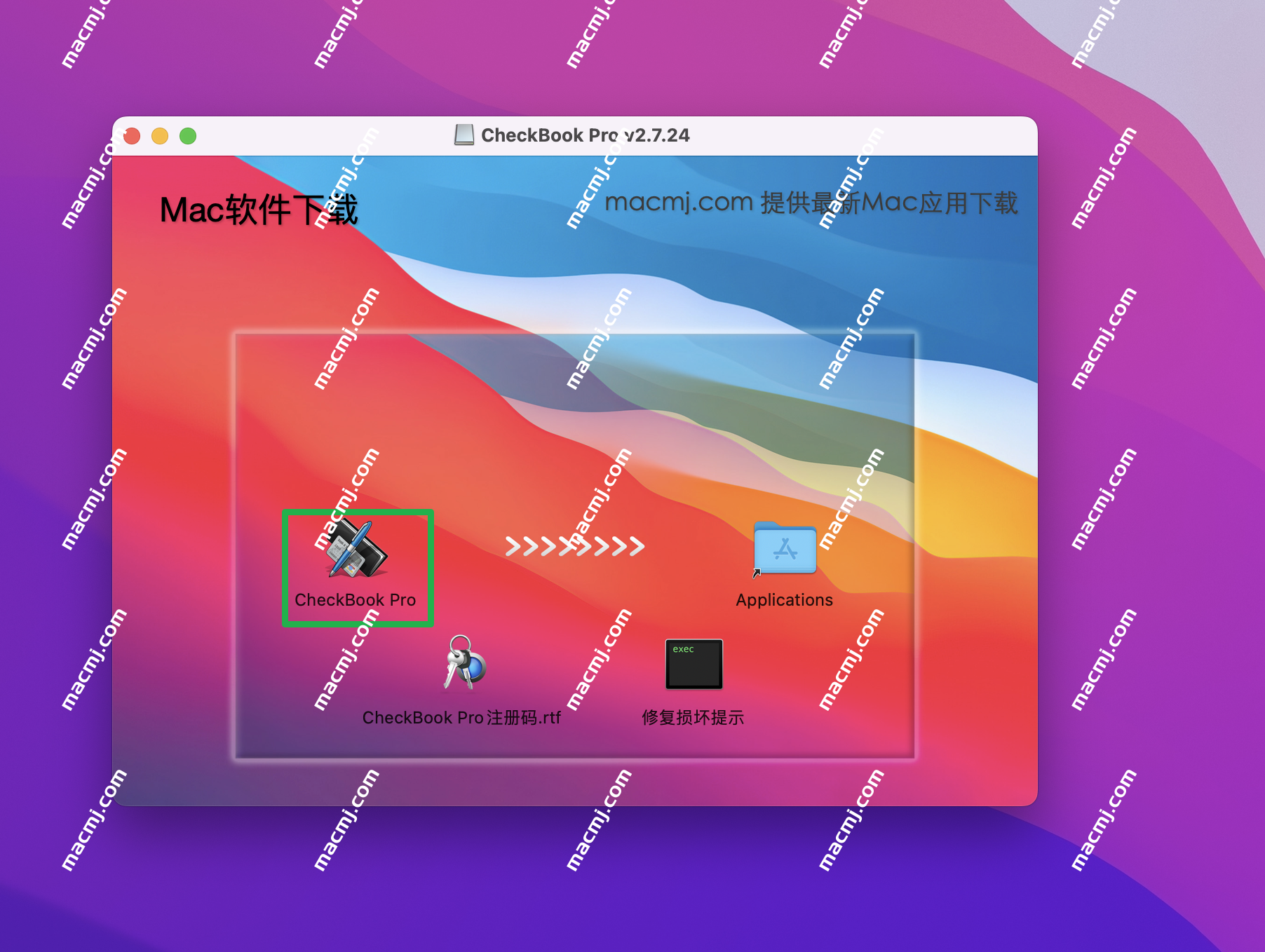Open the Keychain-style registration code file icon
Viewport: 1265px width, 952px height.
(465, 662)
